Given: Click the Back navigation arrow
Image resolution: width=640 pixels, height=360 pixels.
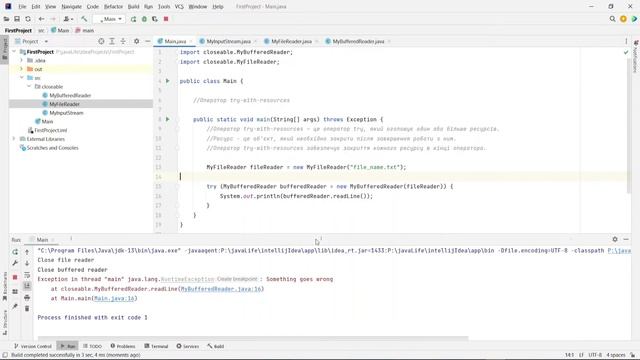Looking at the screenshot, I should coord(41,19).
